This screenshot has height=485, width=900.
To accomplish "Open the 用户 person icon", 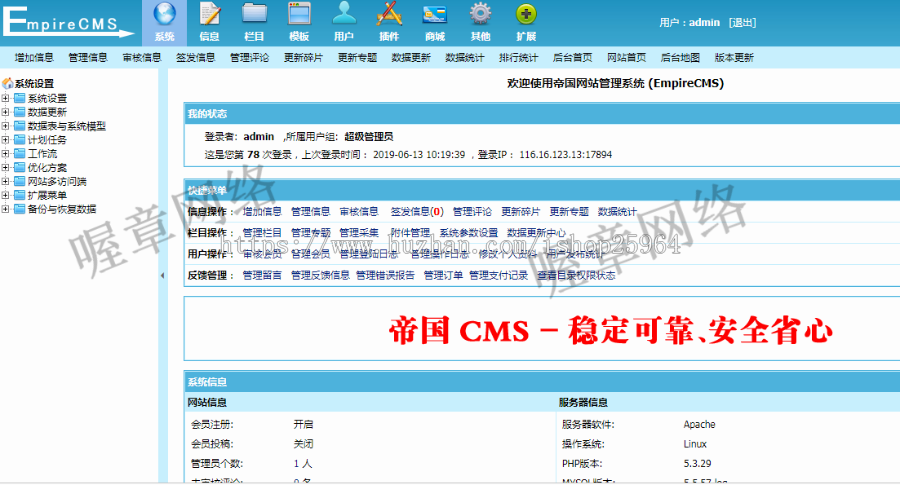I will point(344,14).
